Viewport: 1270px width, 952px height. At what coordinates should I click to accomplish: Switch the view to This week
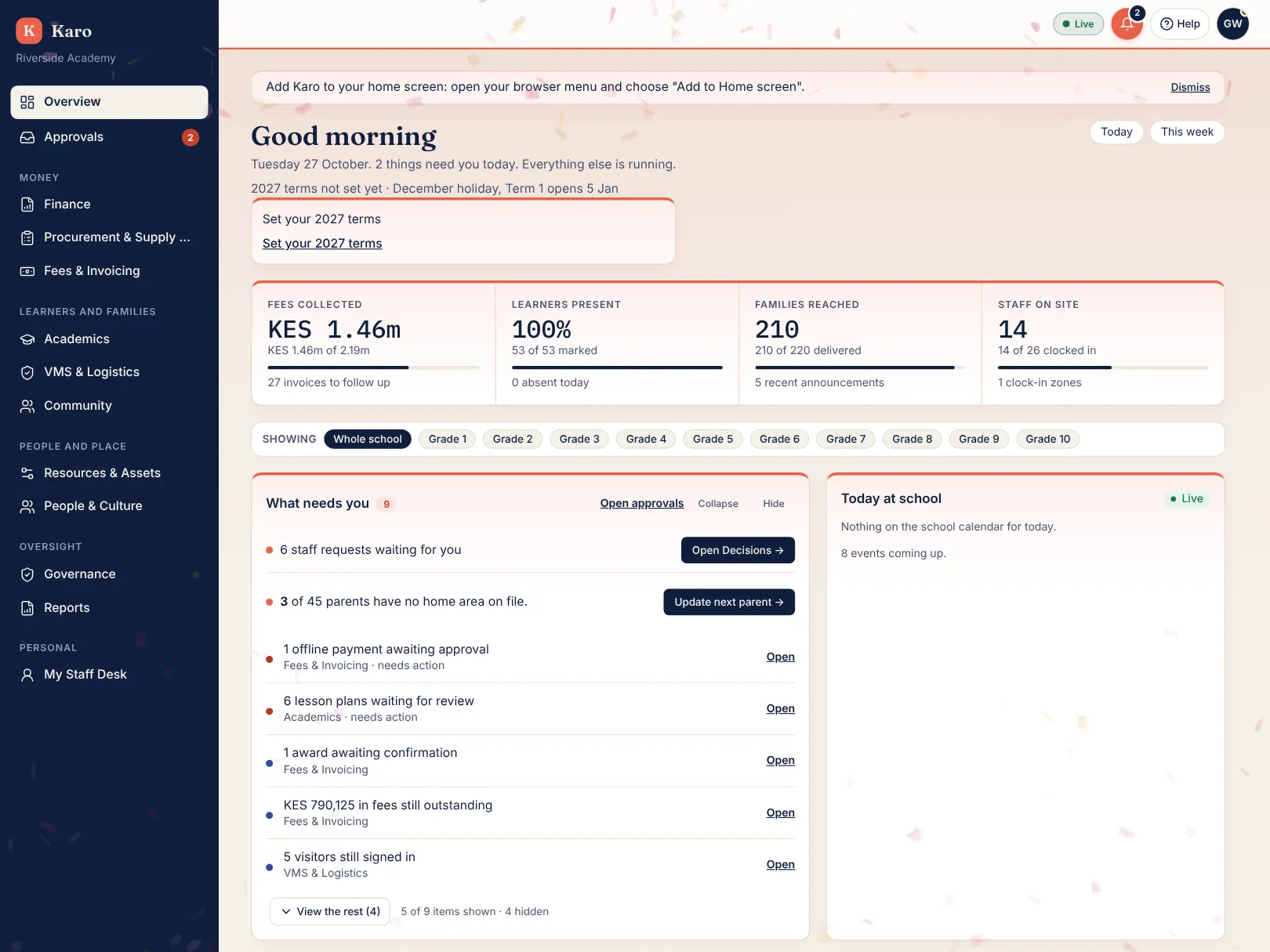pyautogui.click(x=1187, y=132)
